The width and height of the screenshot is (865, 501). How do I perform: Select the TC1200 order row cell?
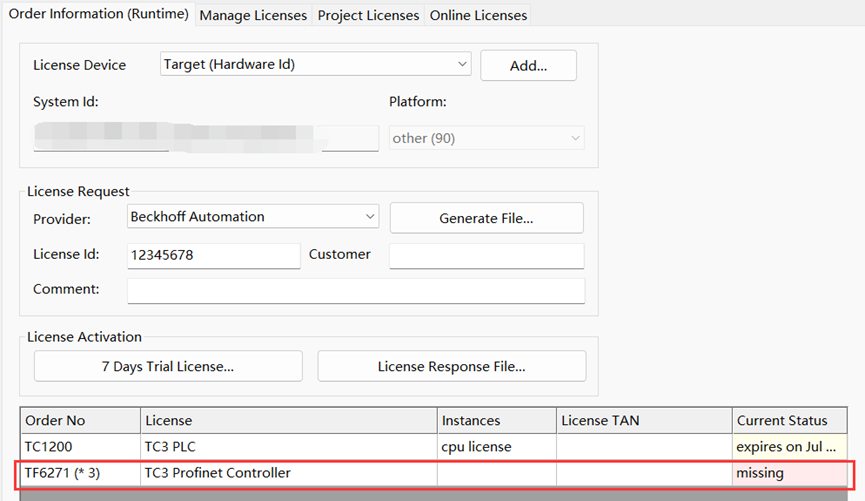pos(81,446)
